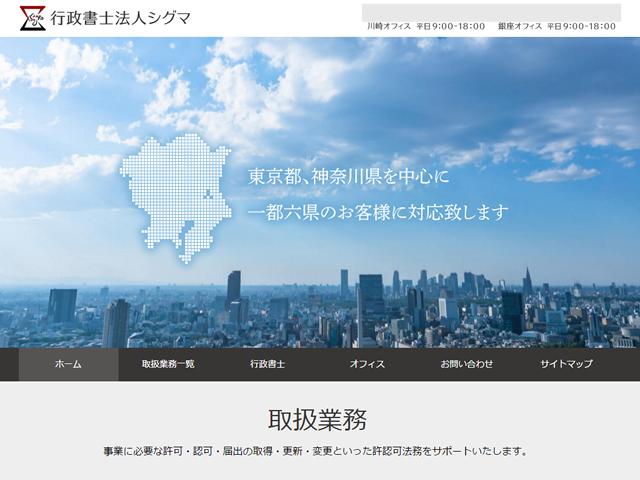Screen dimensions: 640x480
Task: Click the gray phone number banner in header
Action: [491, 13]
